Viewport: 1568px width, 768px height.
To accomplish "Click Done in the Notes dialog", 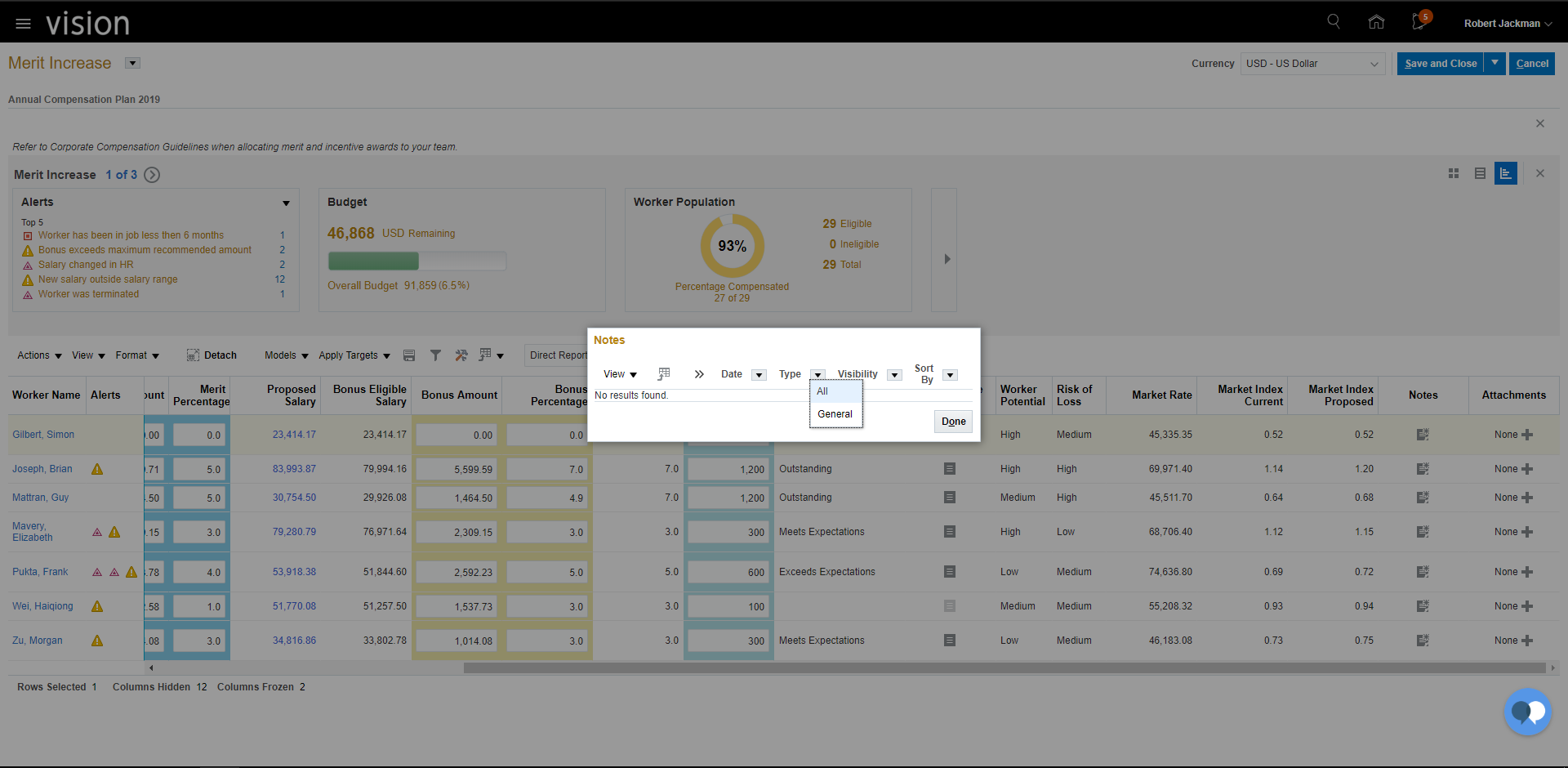I will coord(953,422).
